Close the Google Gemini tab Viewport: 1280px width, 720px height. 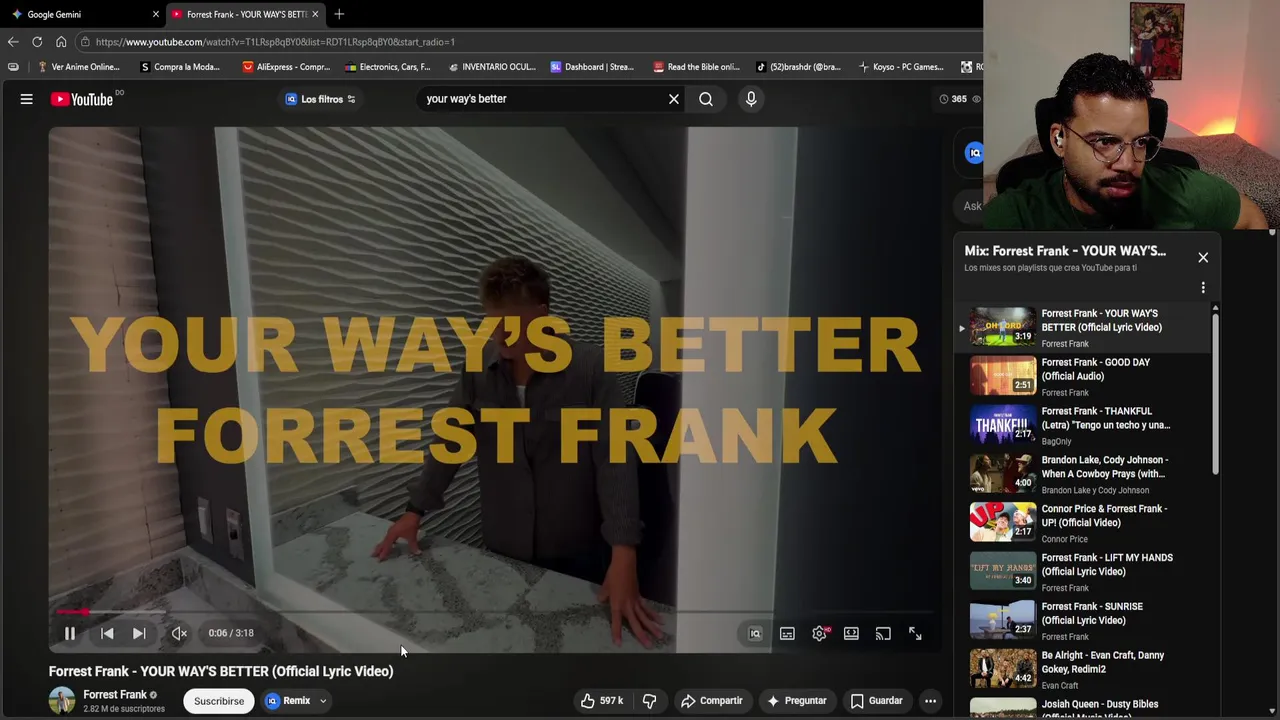coord(156,14)
